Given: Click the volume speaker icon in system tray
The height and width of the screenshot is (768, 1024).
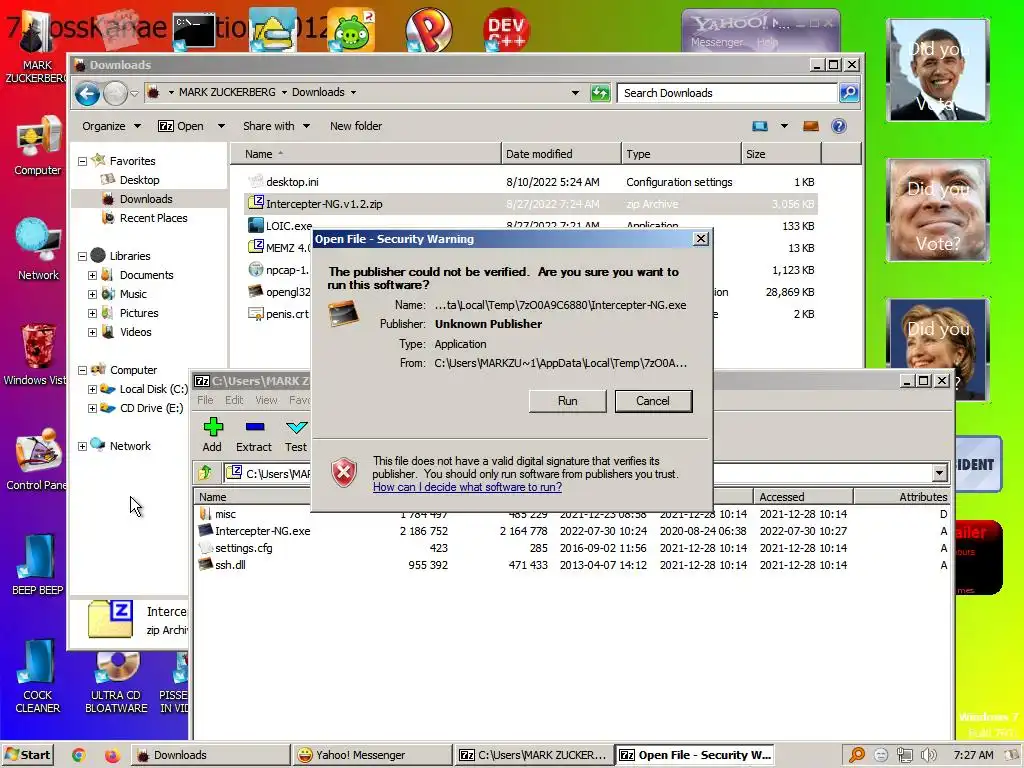Looking at the screenshot, I should coord(929,755).
